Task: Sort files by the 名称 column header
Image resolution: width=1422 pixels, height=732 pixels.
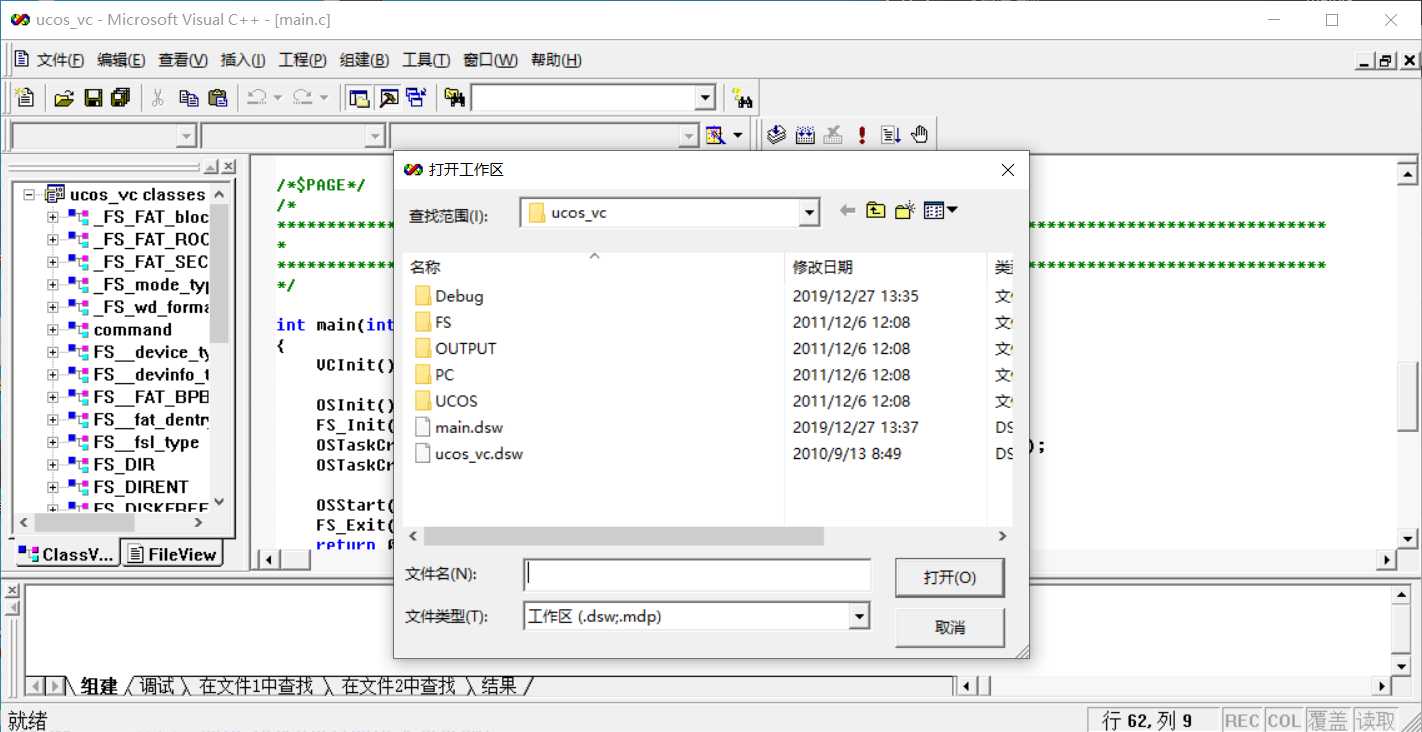Action: pyautogui.click(x=594, y=267)
